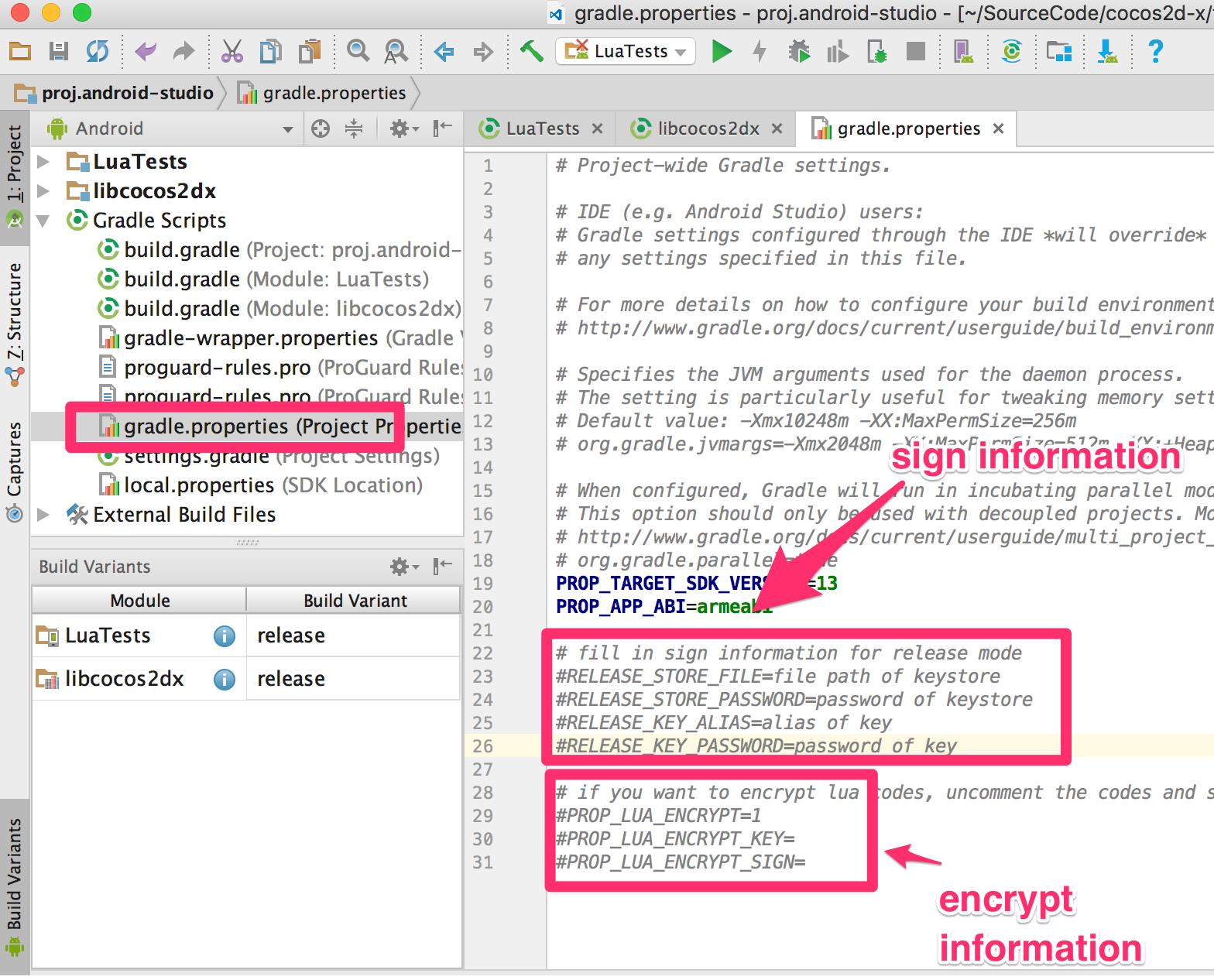The width and height of the screenshot is (1214, 980).
Task: Open the AVD Manager device icon
Action: point(963,52)
